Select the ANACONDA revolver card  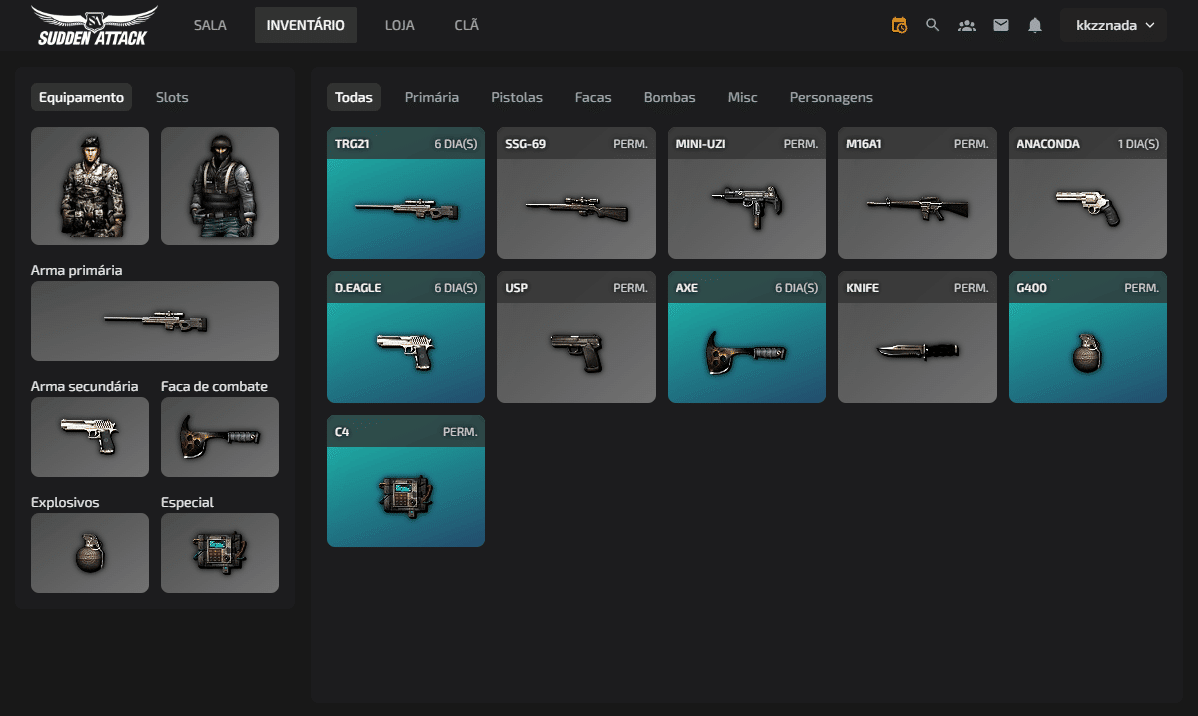[x=1087, y=193]
